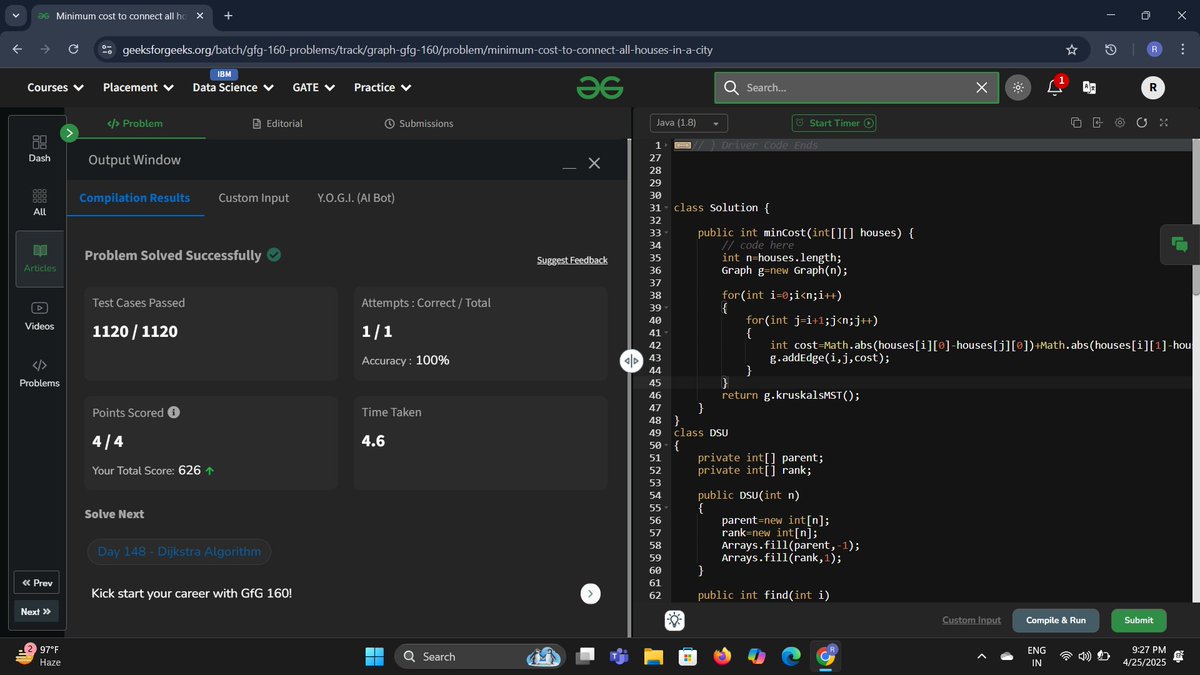Open Chrome history clock icon
The height and width of the screenshot is (675, 1200).
click(x=1110, y=49)
